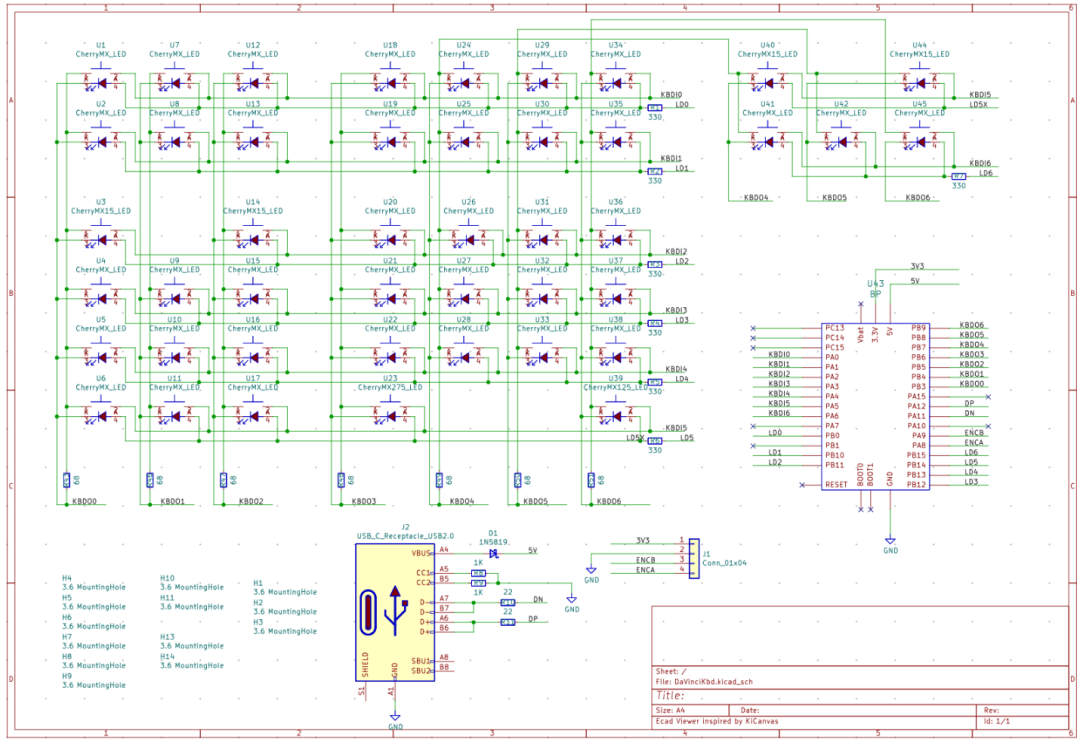Click the D1 1N5819 diode symbol
The width and height of the screenshot is (1080, 743).
click(x=494, y=553)
